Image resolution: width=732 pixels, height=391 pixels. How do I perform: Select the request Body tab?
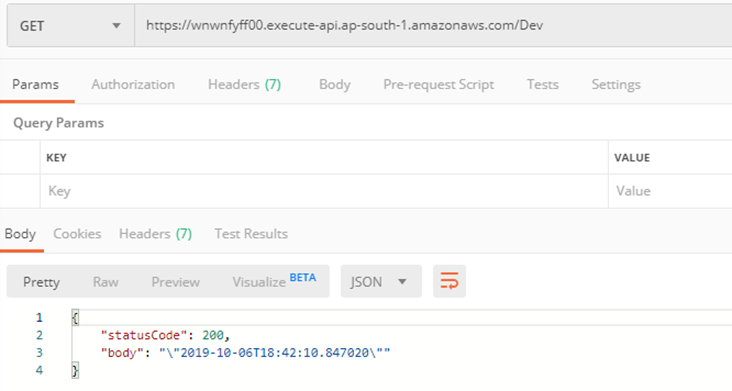point(335,84)
